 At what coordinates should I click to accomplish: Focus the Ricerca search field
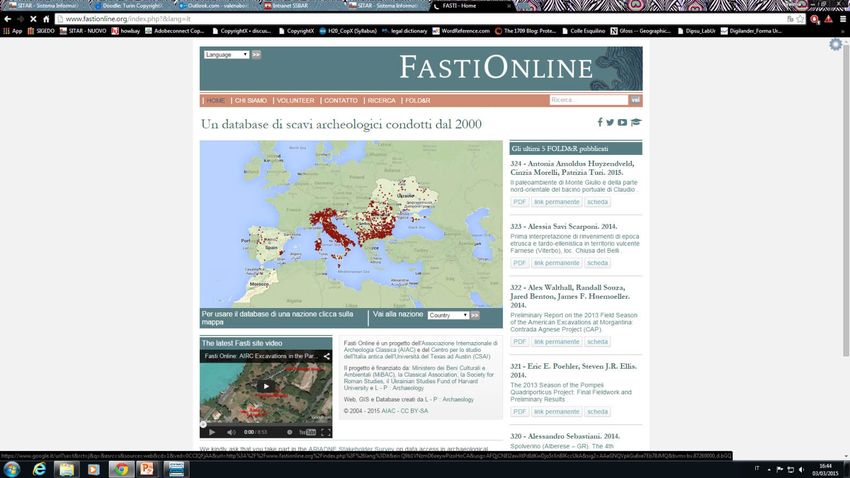(x=589, y=100)
